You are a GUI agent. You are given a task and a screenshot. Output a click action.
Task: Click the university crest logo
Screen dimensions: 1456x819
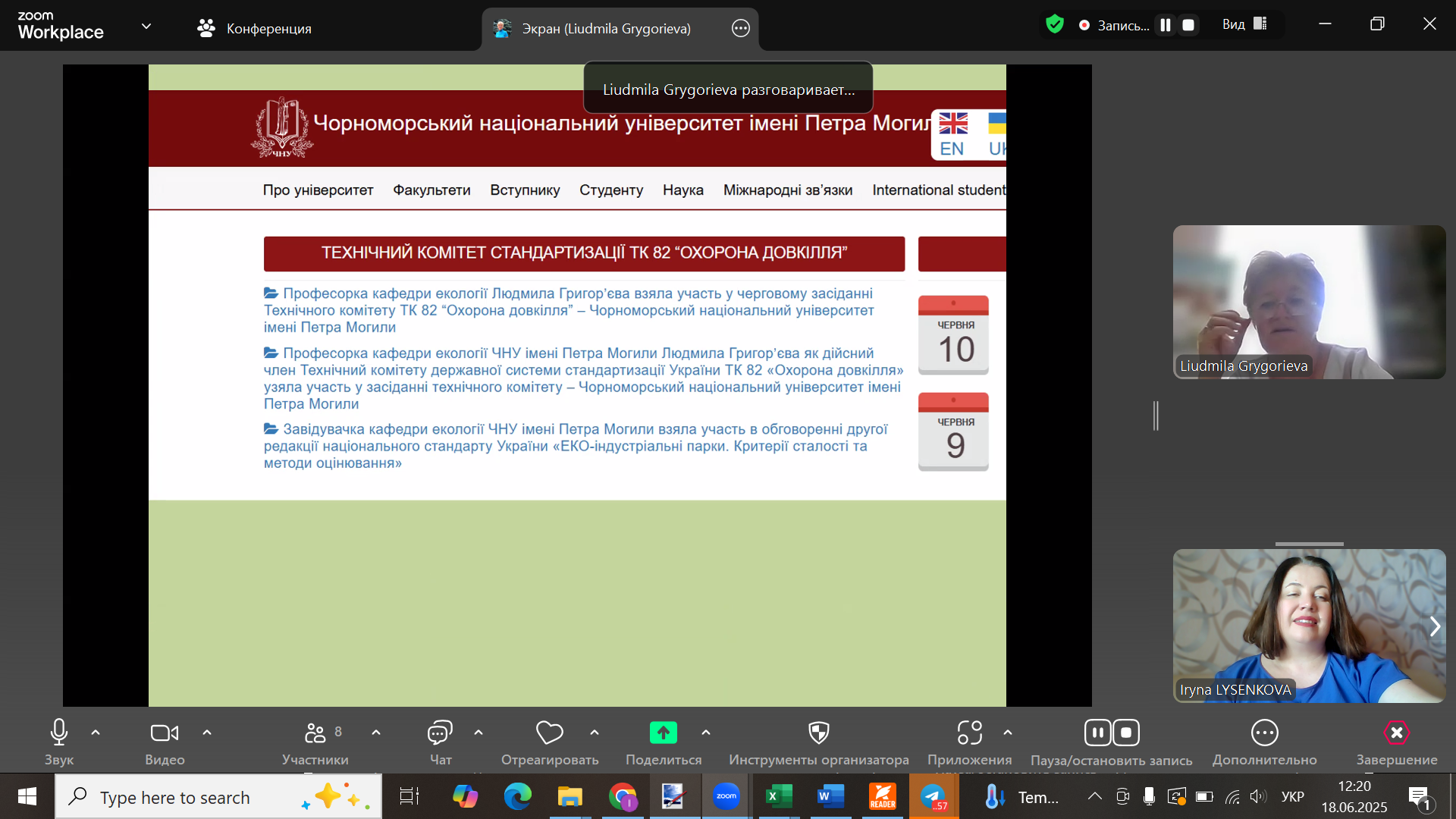pyautogui.click(x=281, y=127)
